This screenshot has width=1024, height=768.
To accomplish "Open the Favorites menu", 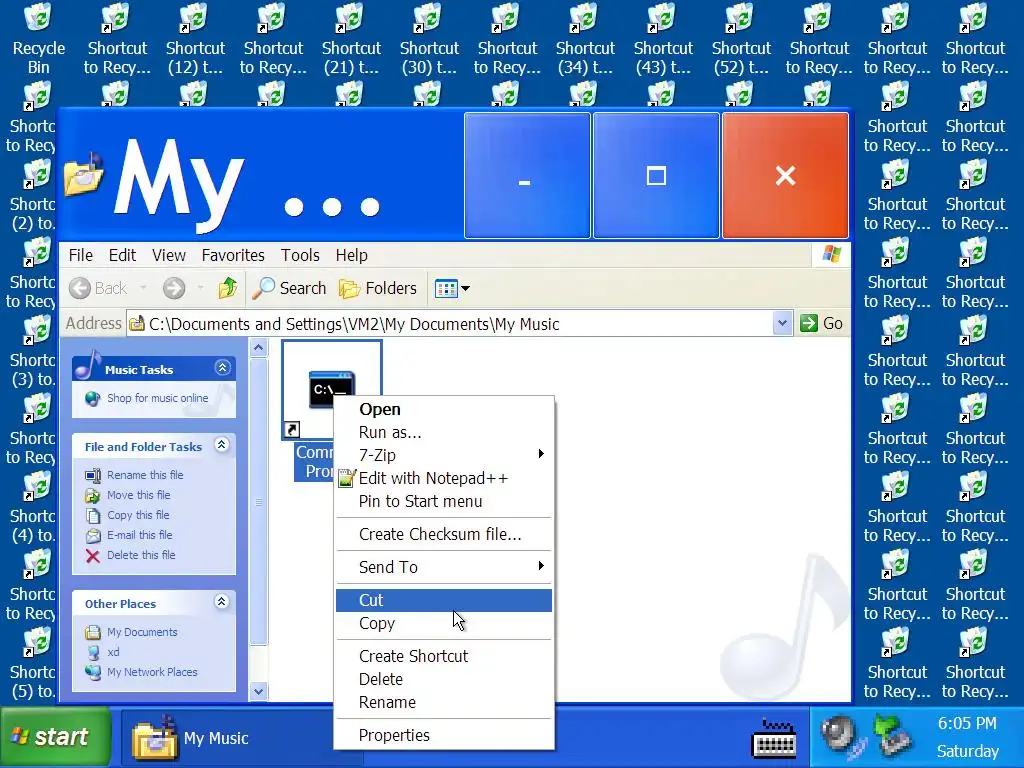I will [x=232, y=255].
